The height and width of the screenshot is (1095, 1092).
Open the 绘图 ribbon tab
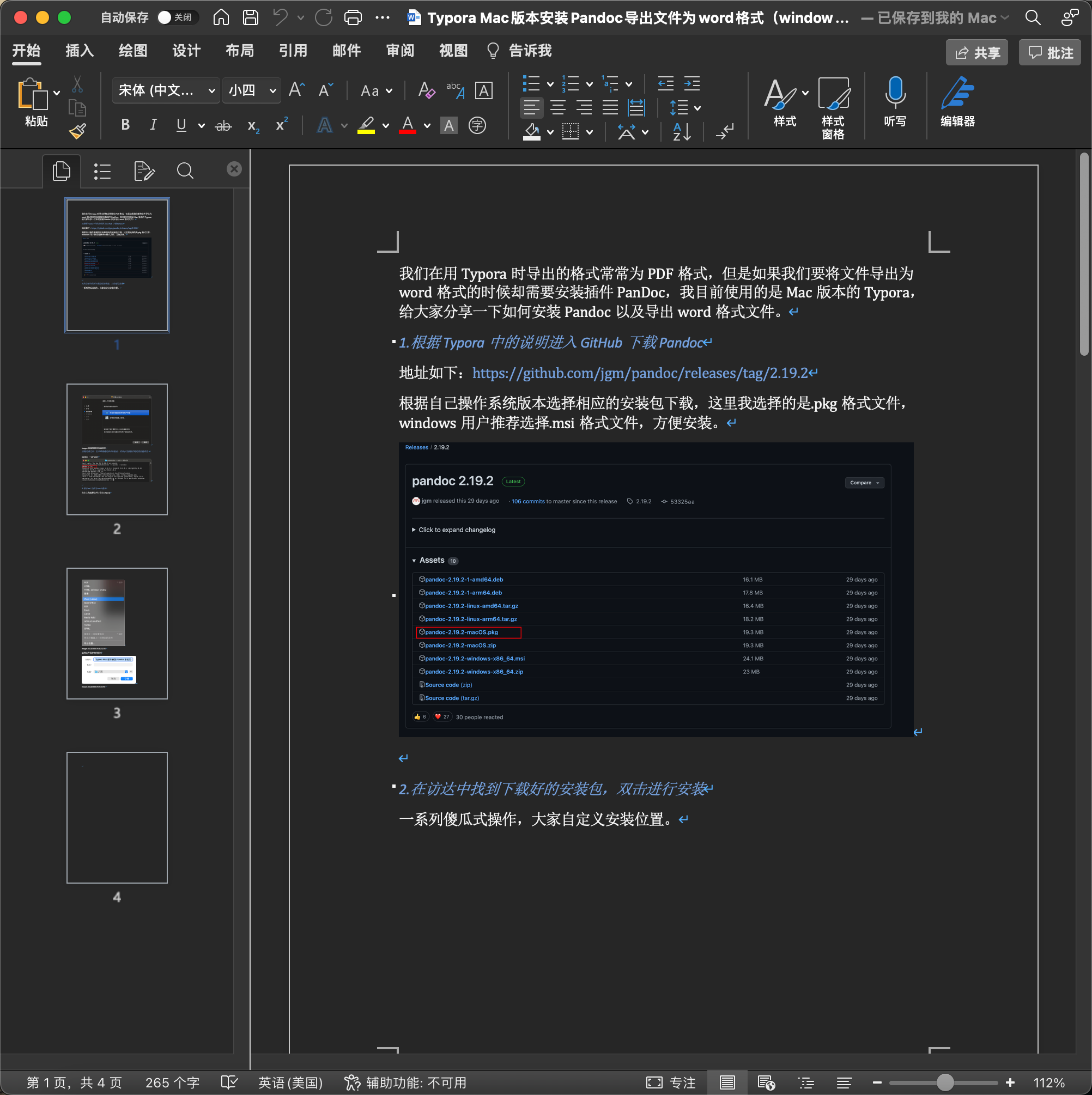pos(134,51)
